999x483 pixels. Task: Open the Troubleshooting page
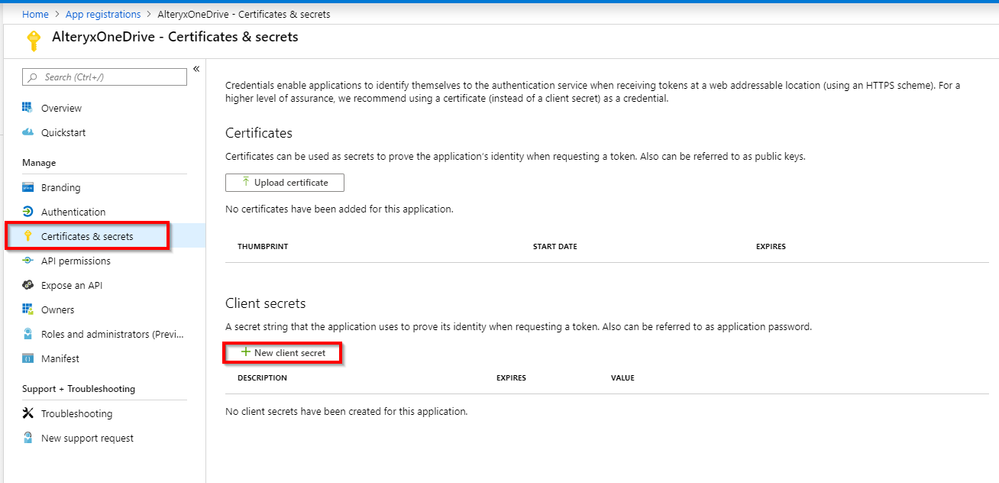(76, 414)
